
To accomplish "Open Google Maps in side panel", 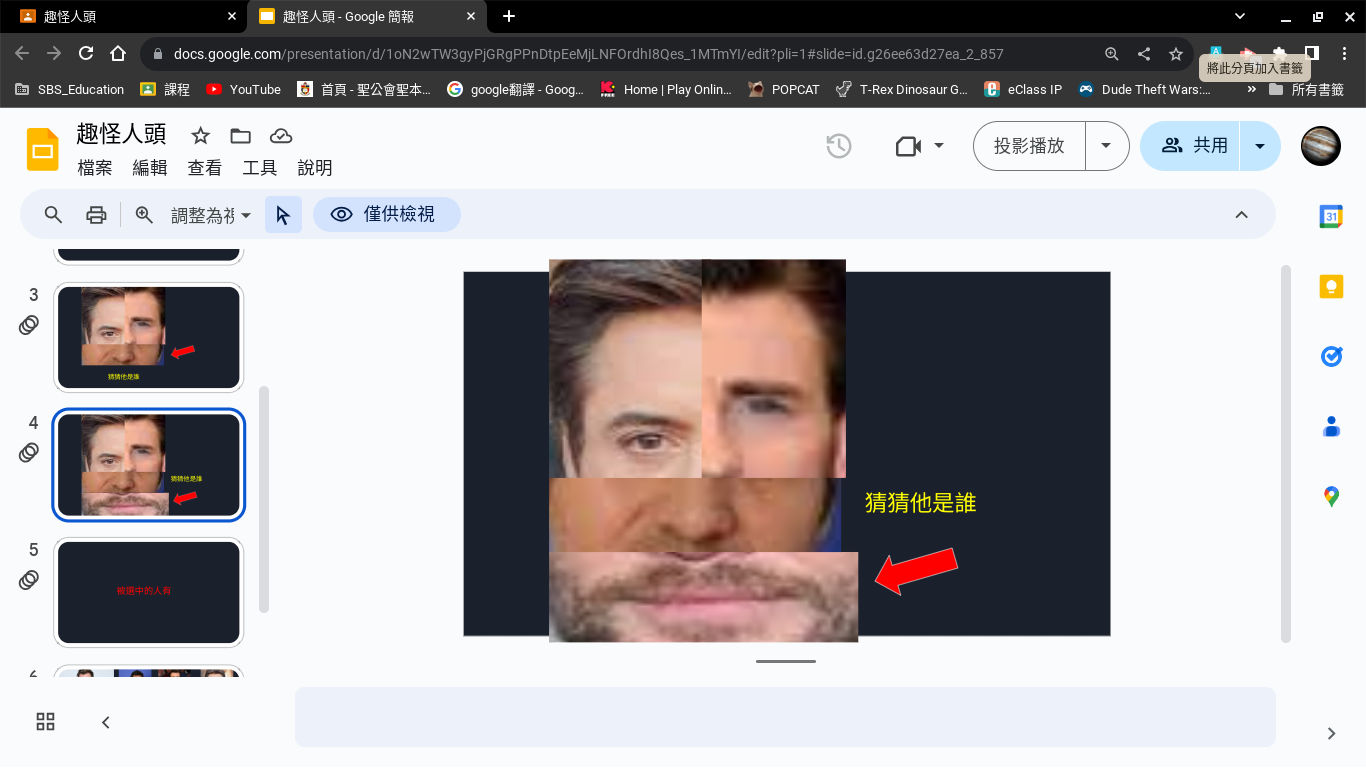I will coord(1331,496).
